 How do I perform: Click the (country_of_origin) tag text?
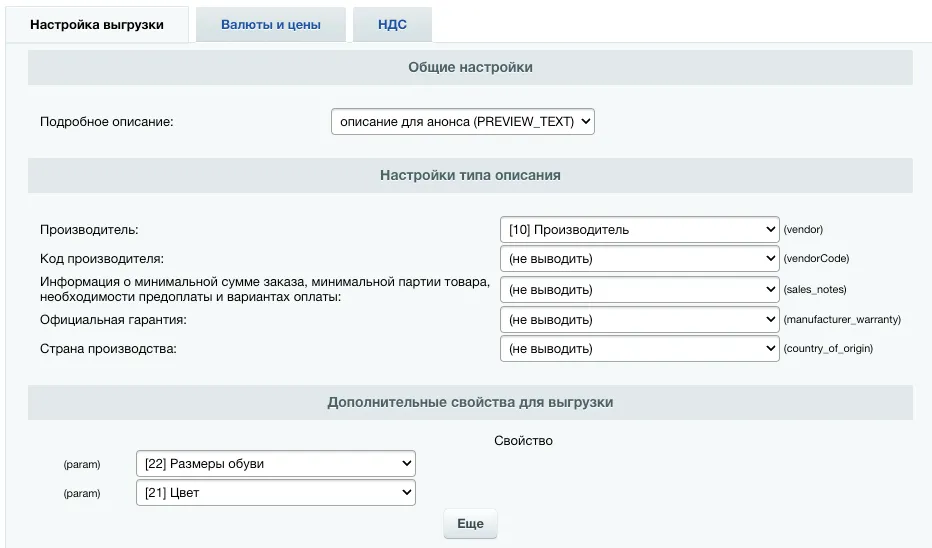coord(828,348)
